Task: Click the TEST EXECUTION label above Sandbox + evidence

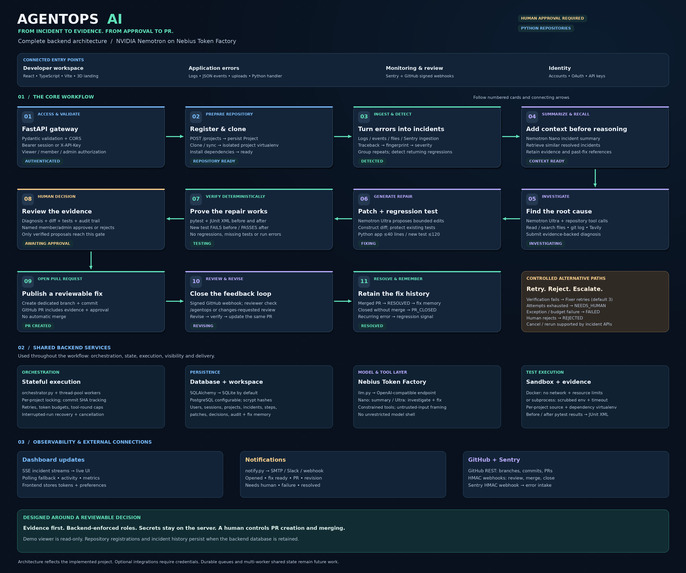Action: (545, 372)
